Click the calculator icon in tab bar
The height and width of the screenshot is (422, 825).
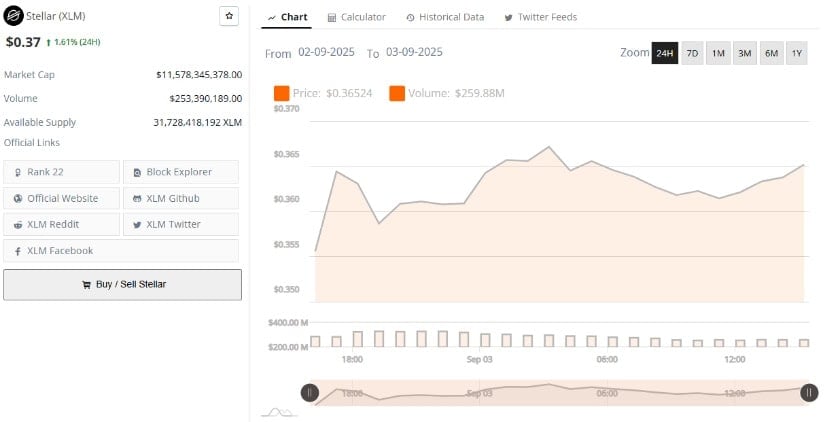click(x=331, y=18)
